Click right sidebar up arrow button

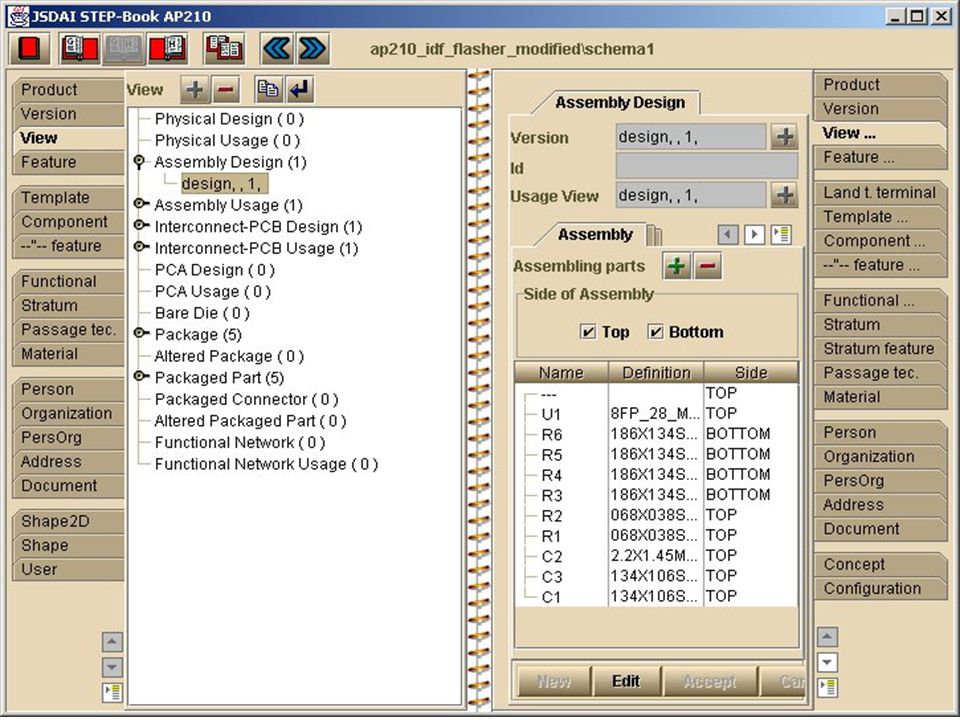coord(827,637)
